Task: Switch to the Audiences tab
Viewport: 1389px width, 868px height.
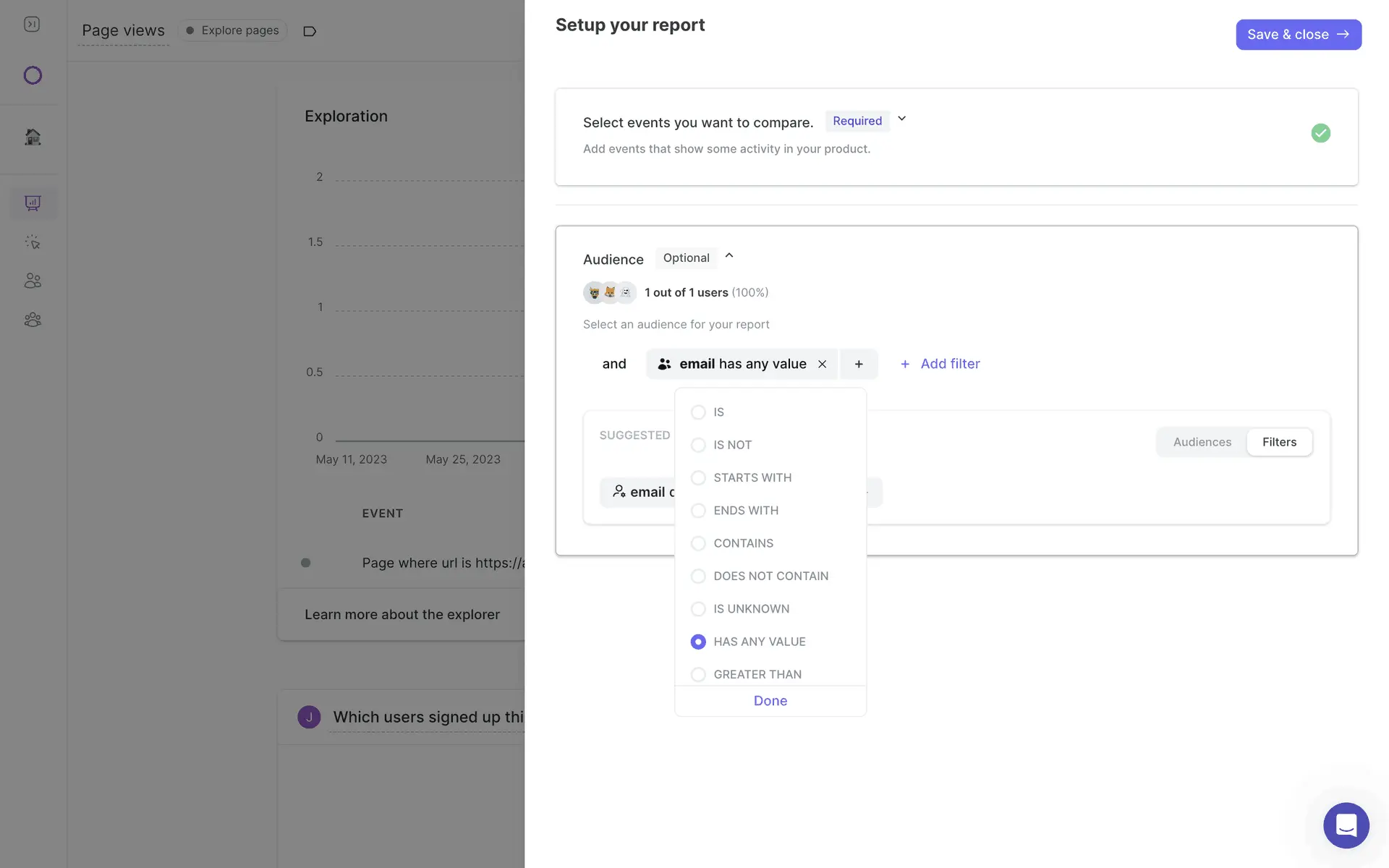Action: coord(1202,442)
